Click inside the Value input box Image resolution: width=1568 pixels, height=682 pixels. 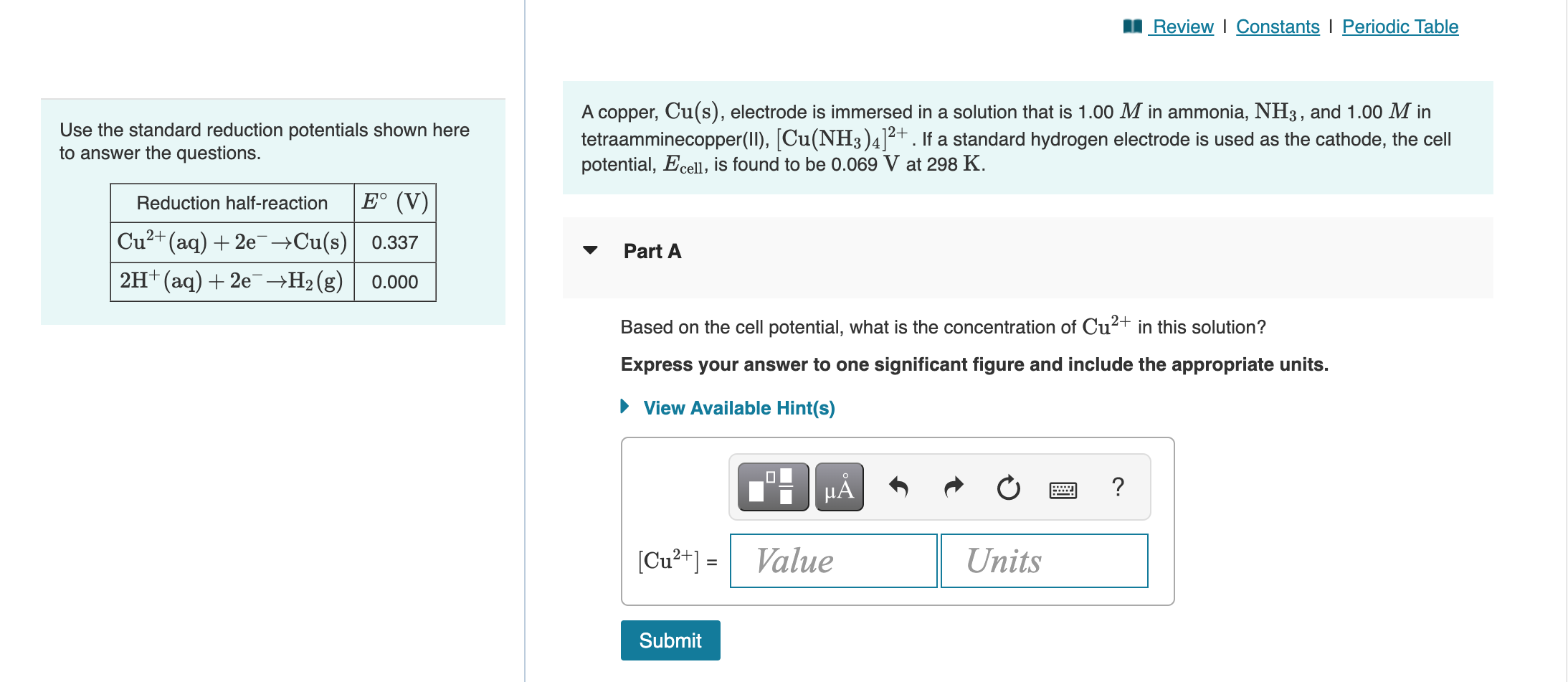point(833,561)
